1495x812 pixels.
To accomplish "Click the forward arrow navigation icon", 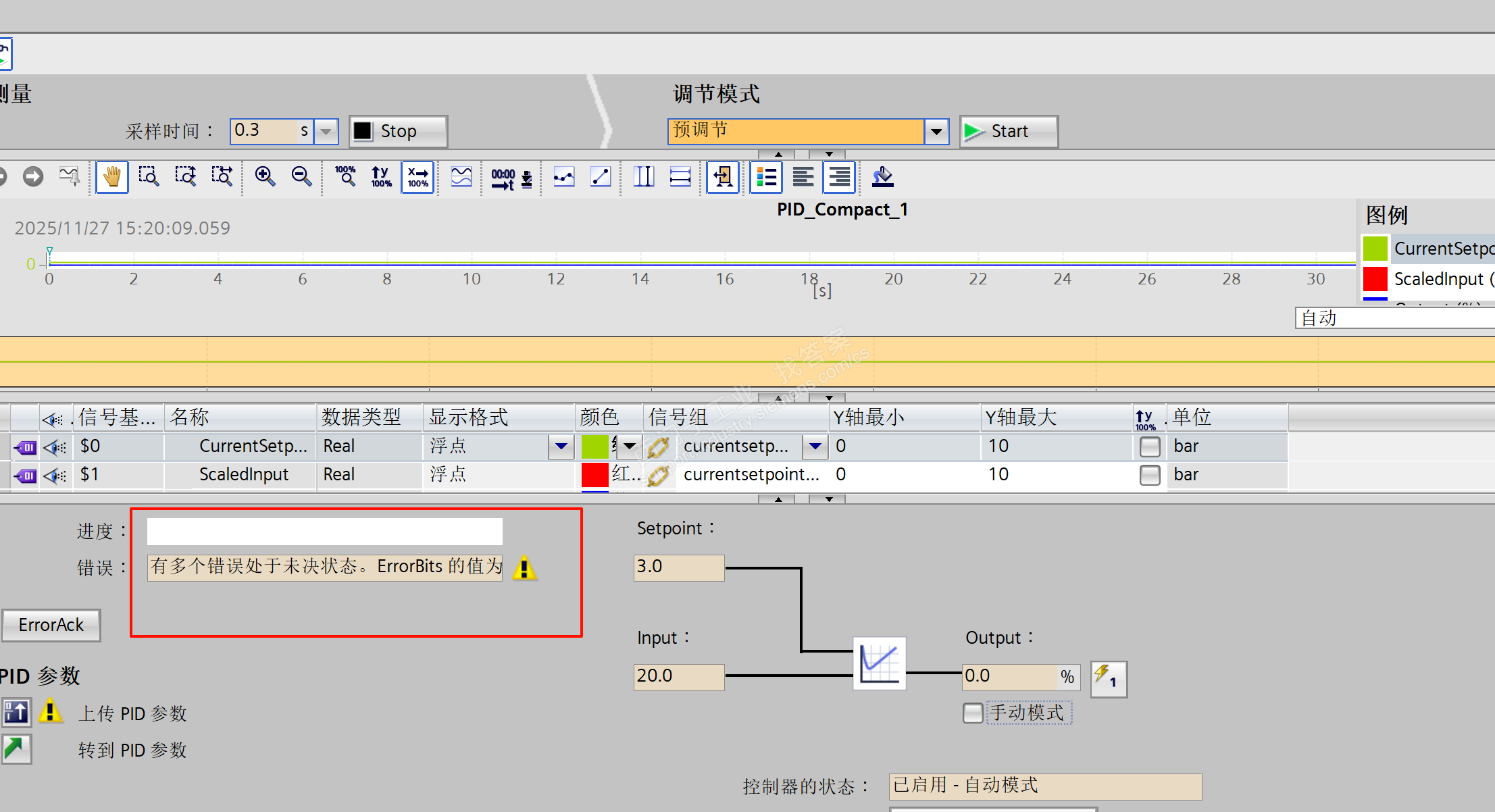I will (x=32, y=177).
